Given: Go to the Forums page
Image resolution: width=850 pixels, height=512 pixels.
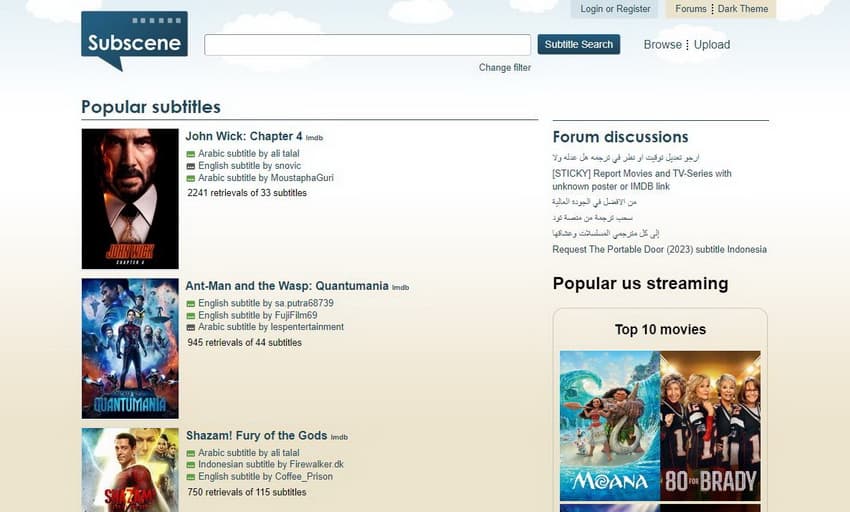Looking at the screenshot, I should click(x=691, y=9).
